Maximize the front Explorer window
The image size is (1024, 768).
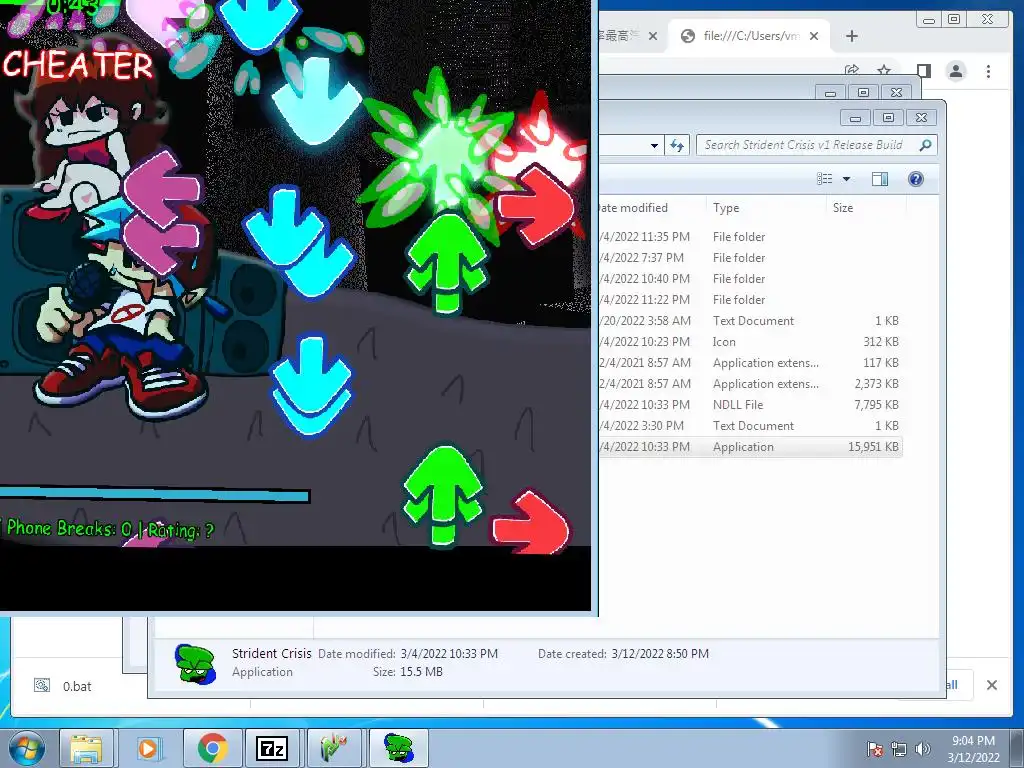(x=888, y=118)
